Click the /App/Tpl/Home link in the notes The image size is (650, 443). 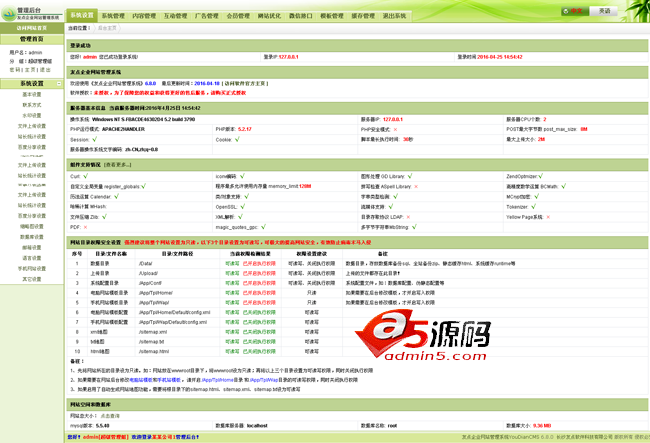(218, 380)
